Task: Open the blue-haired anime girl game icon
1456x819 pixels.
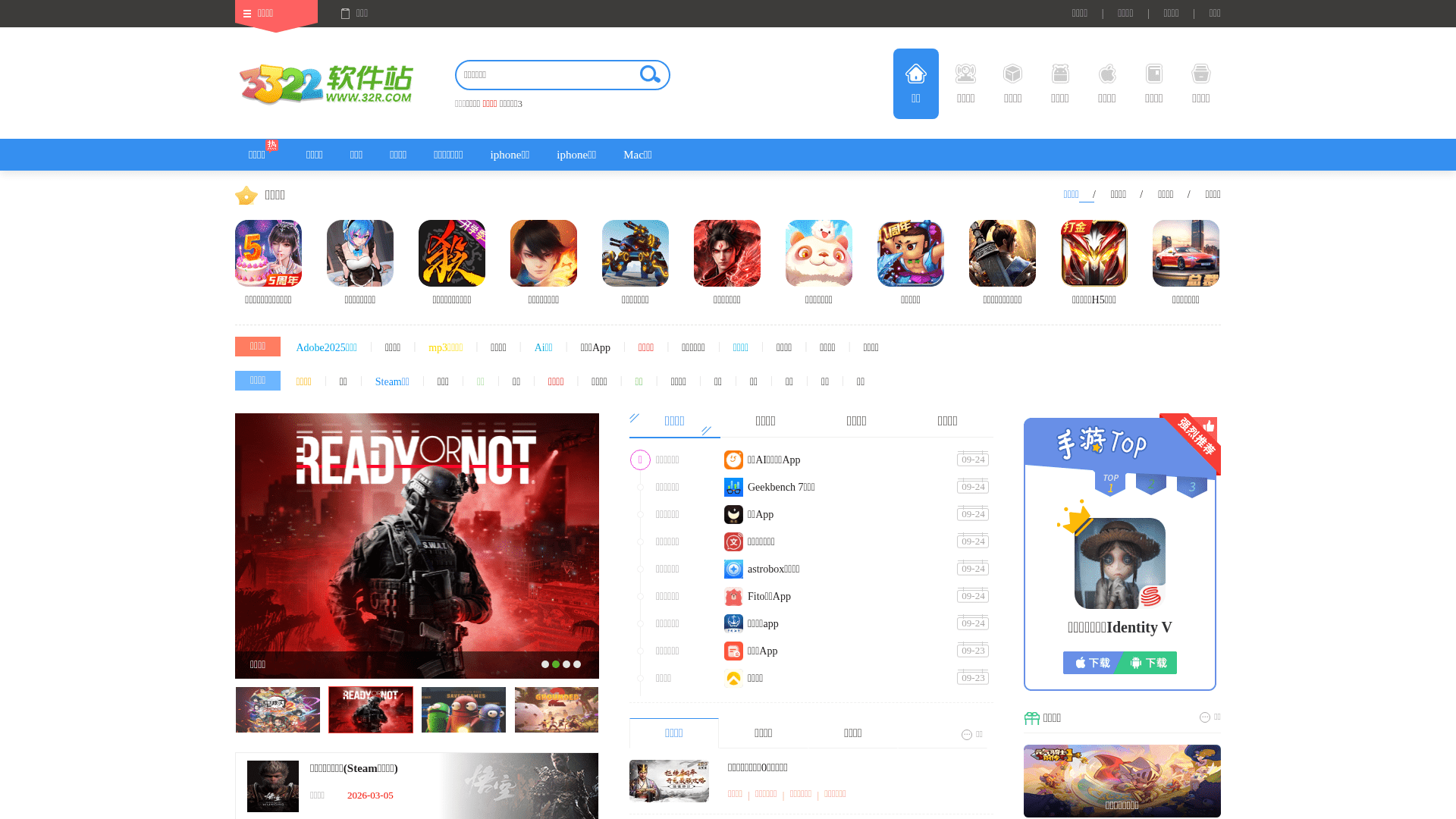Action: tap(360, 253)
